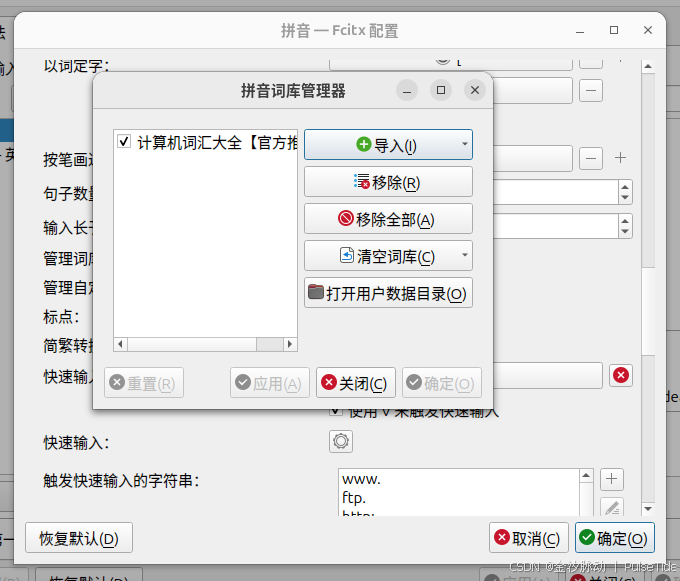Select the ftp. trigger string entry
680x581 pixels.
point(459,497)
